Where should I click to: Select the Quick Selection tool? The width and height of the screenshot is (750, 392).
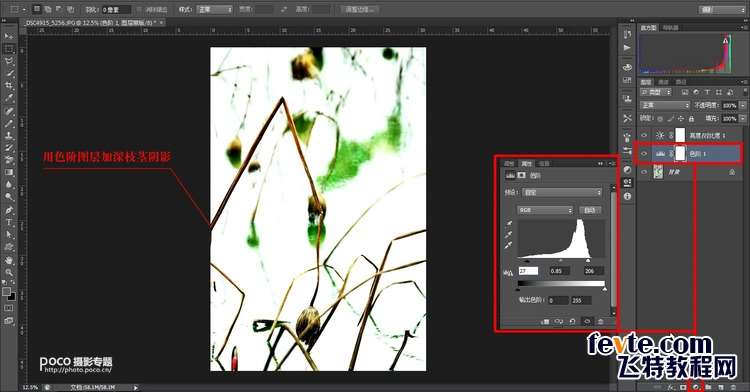(x=9, y=74)
